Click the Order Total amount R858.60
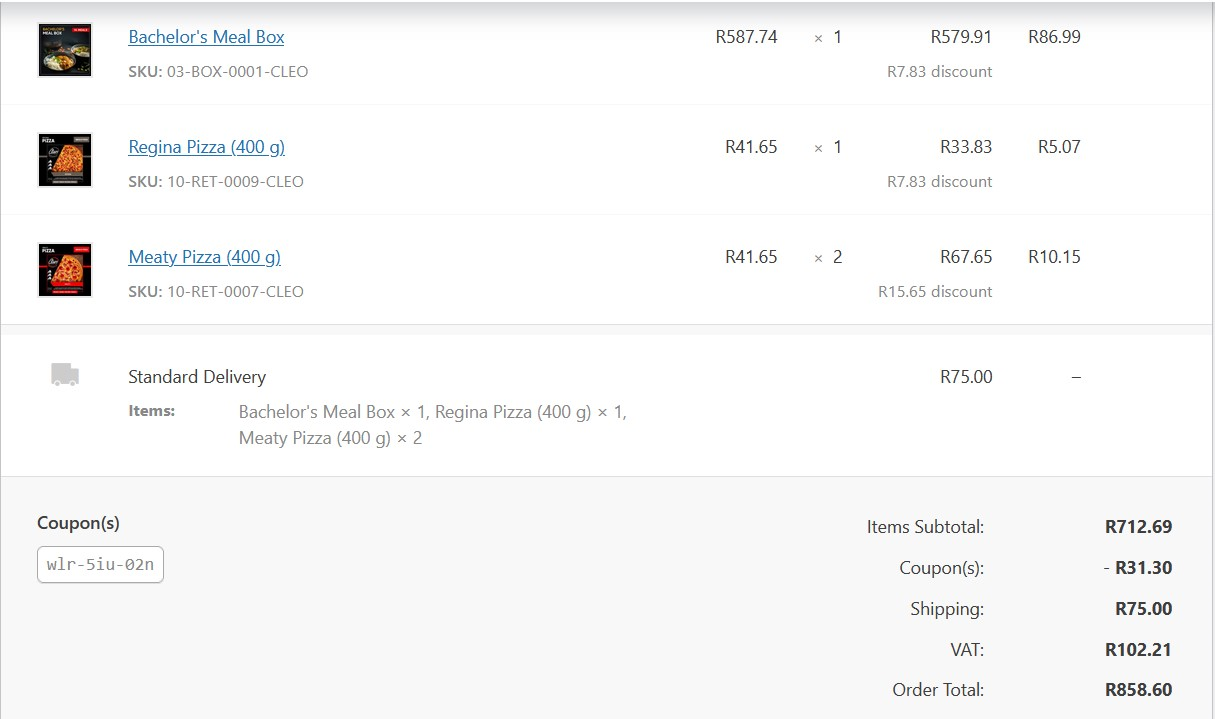 tap(1138, 690)
